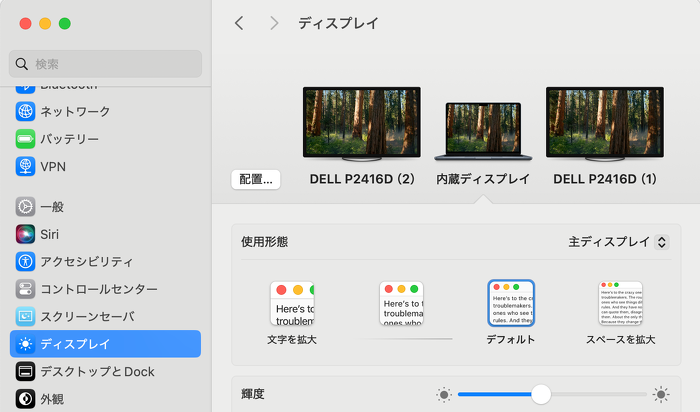Open the 一般 gear icon
Image resolution: width=700 pixels, height=412 pixels.
coord(25,207)
